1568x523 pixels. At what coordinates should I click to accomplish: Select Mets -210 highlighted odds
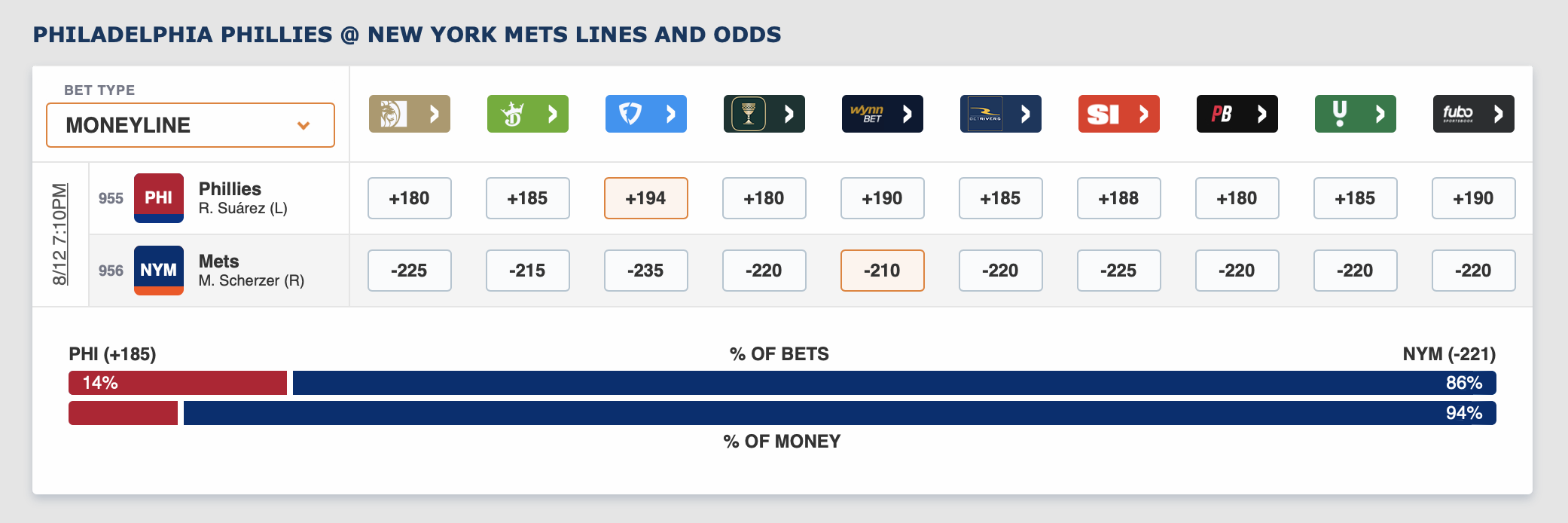tap(882, 271)
